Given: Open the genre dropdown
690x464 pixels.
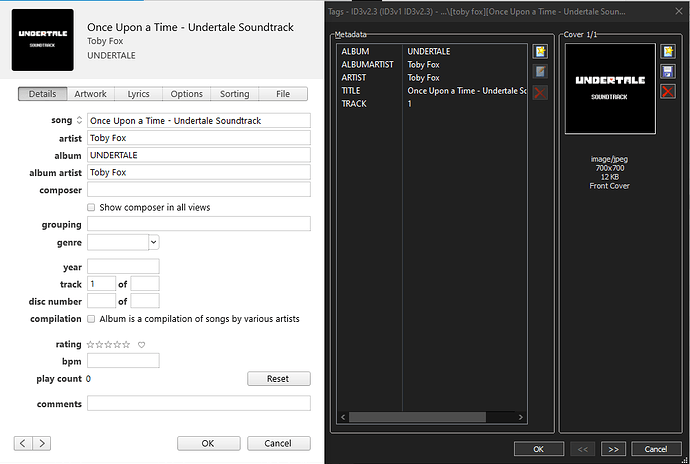Looking at the screenshot, I should tap(154, 242).
